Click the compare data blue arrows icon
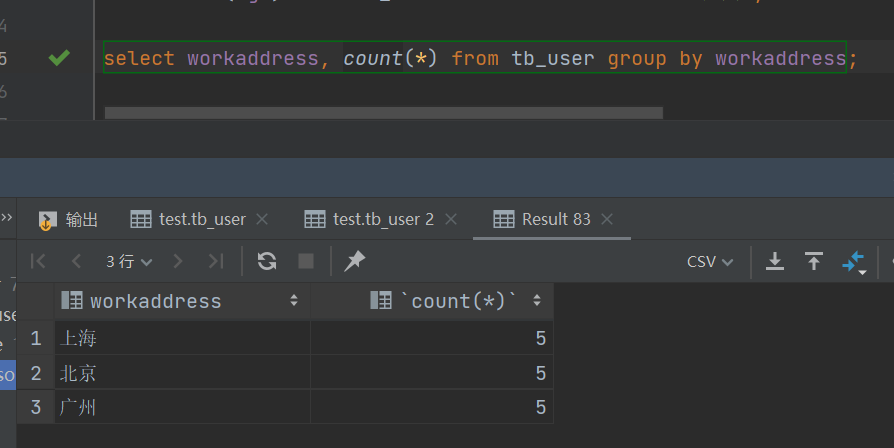 pos(853,261)
